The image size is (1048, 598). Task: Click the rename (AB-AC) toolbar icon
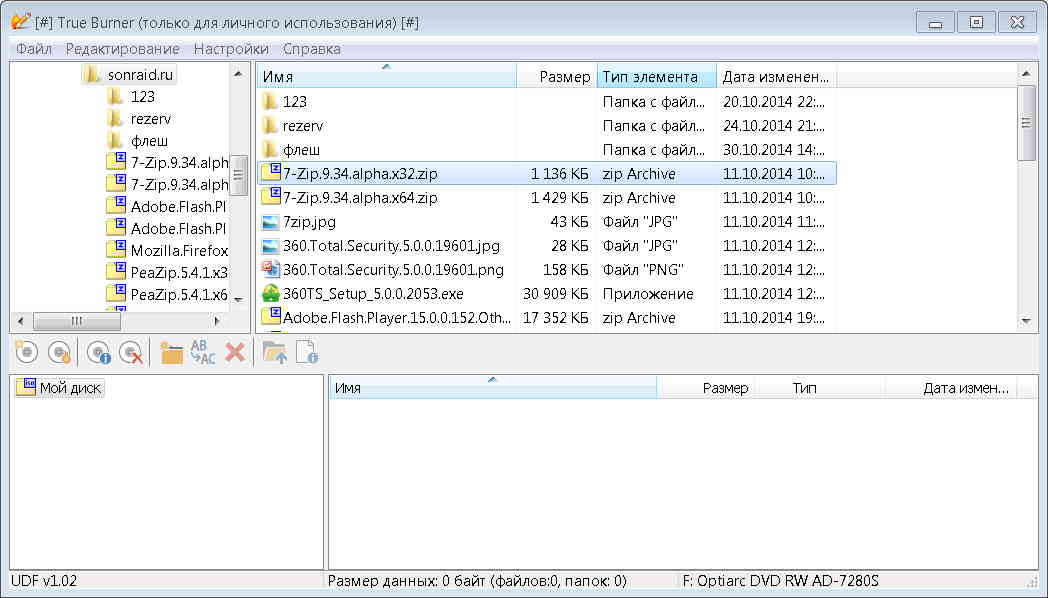tap(203, 352)
